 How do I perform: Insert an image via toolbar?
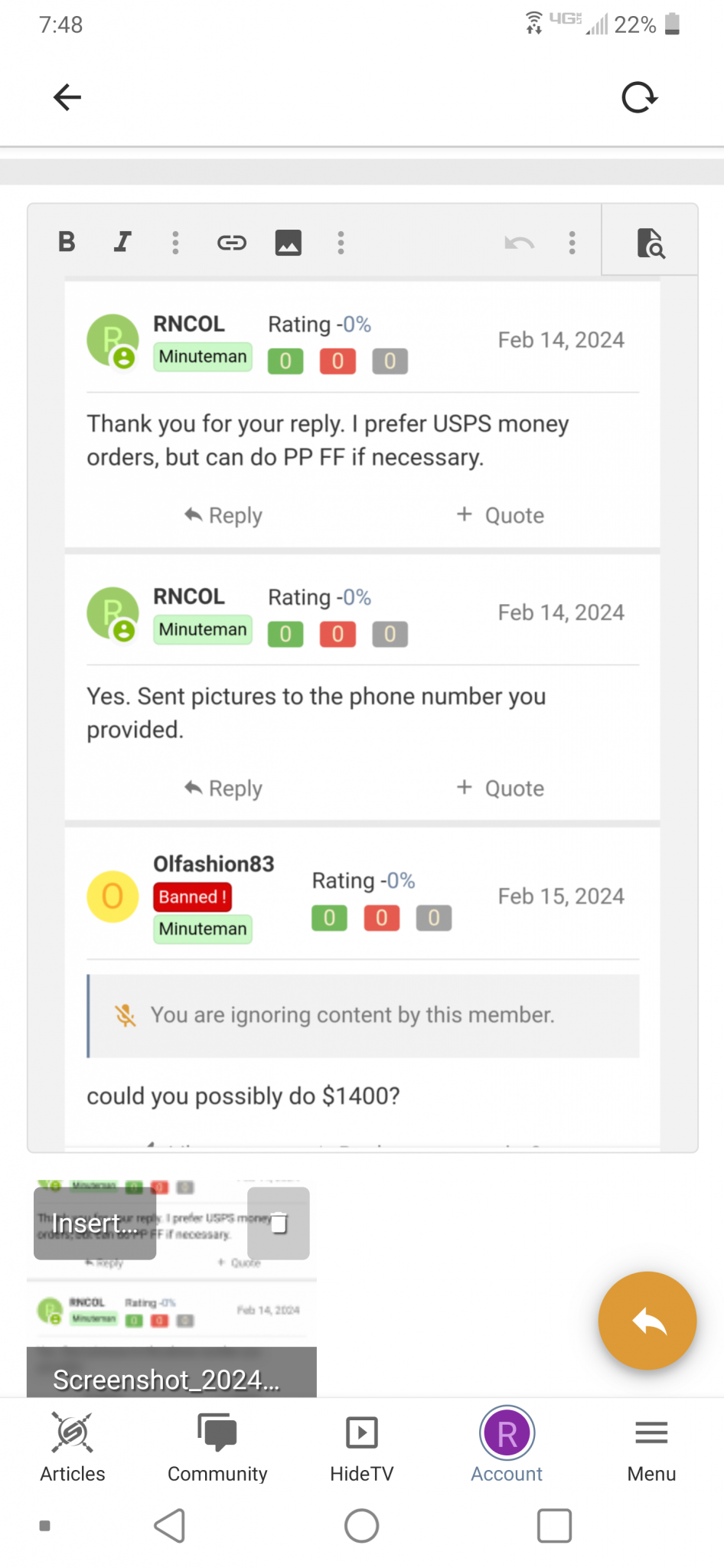tap(288, 243)
